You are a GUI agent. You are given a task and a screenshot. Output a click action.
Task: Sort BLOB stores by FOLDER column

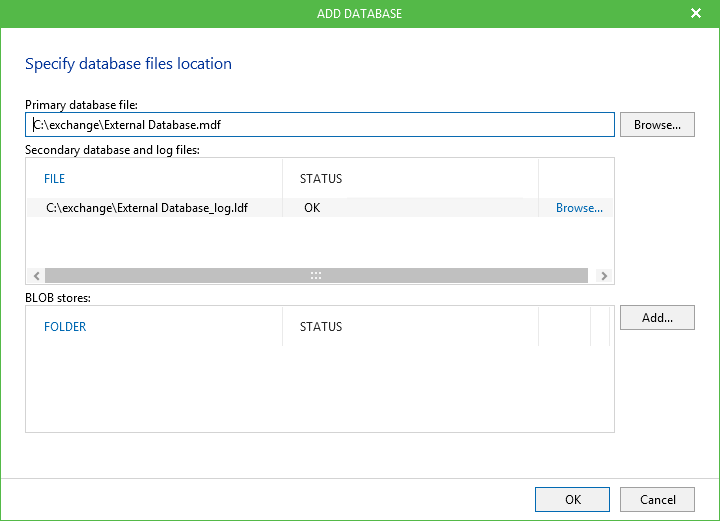click(x=65, y=327)
